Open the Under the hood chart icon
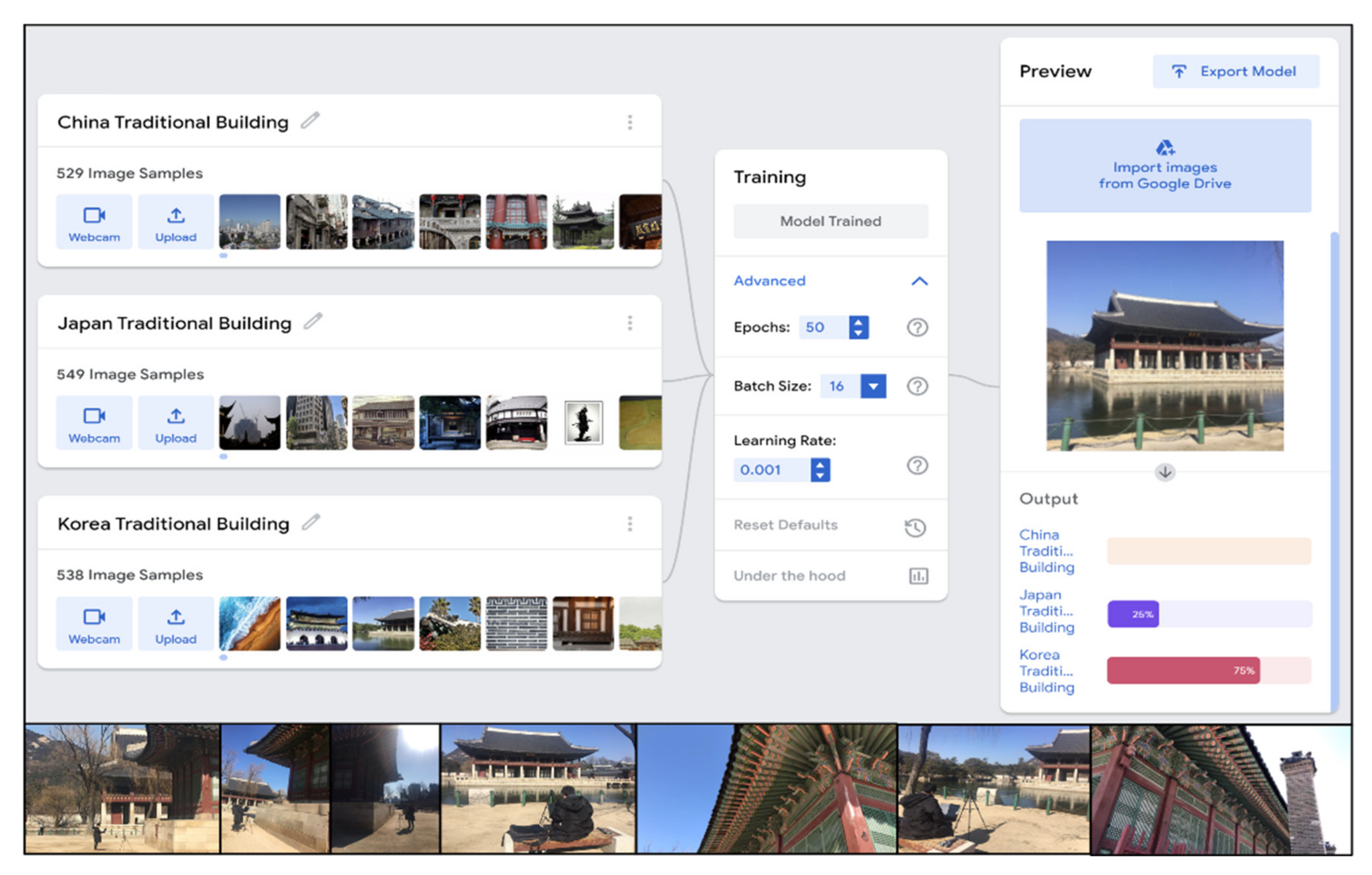This screenshot has height=875, width=1372. [x=918, y=576]
